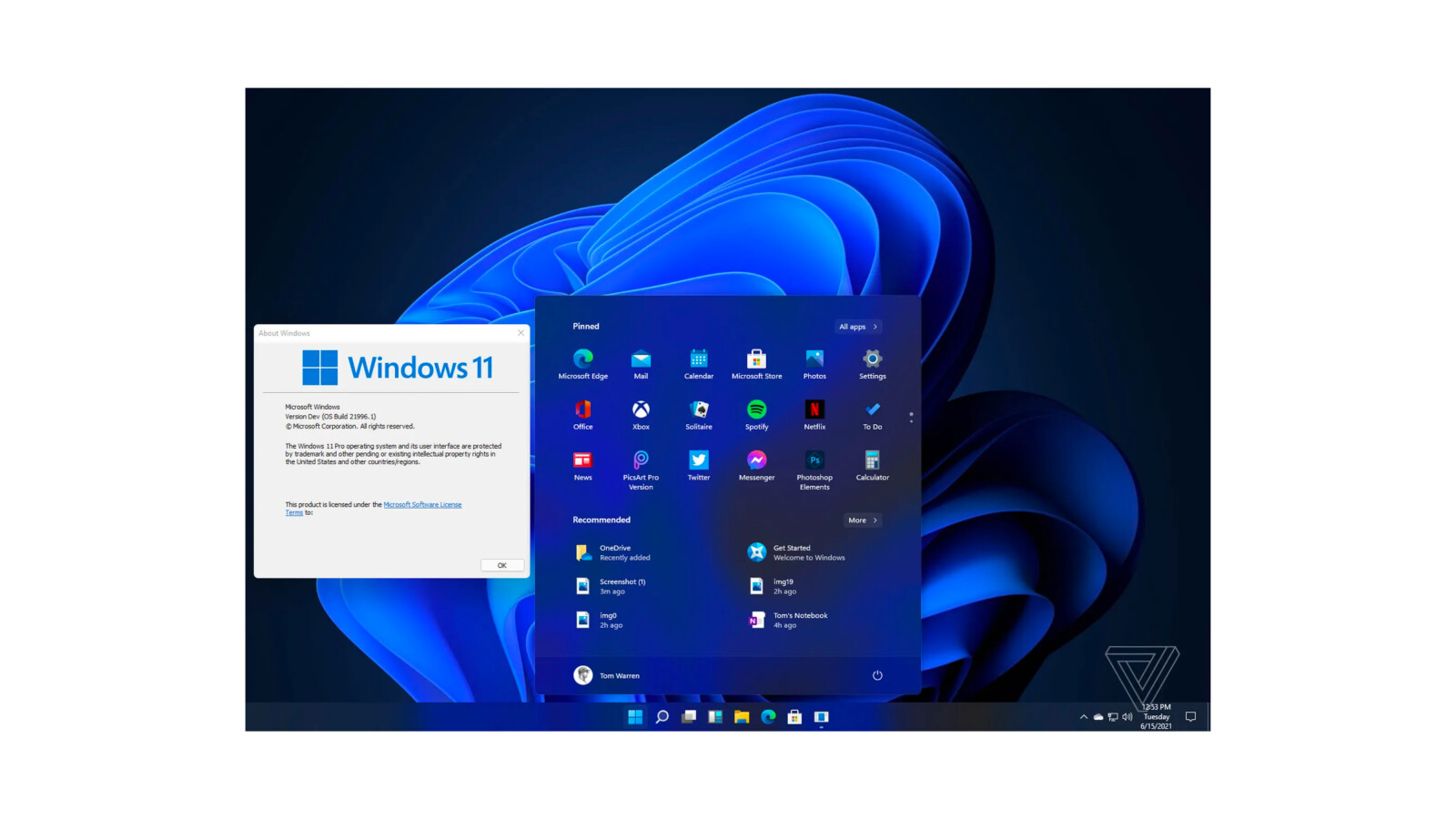Open the Mail app
This screenshot has height=819, width=1456.
click(641, 364)
